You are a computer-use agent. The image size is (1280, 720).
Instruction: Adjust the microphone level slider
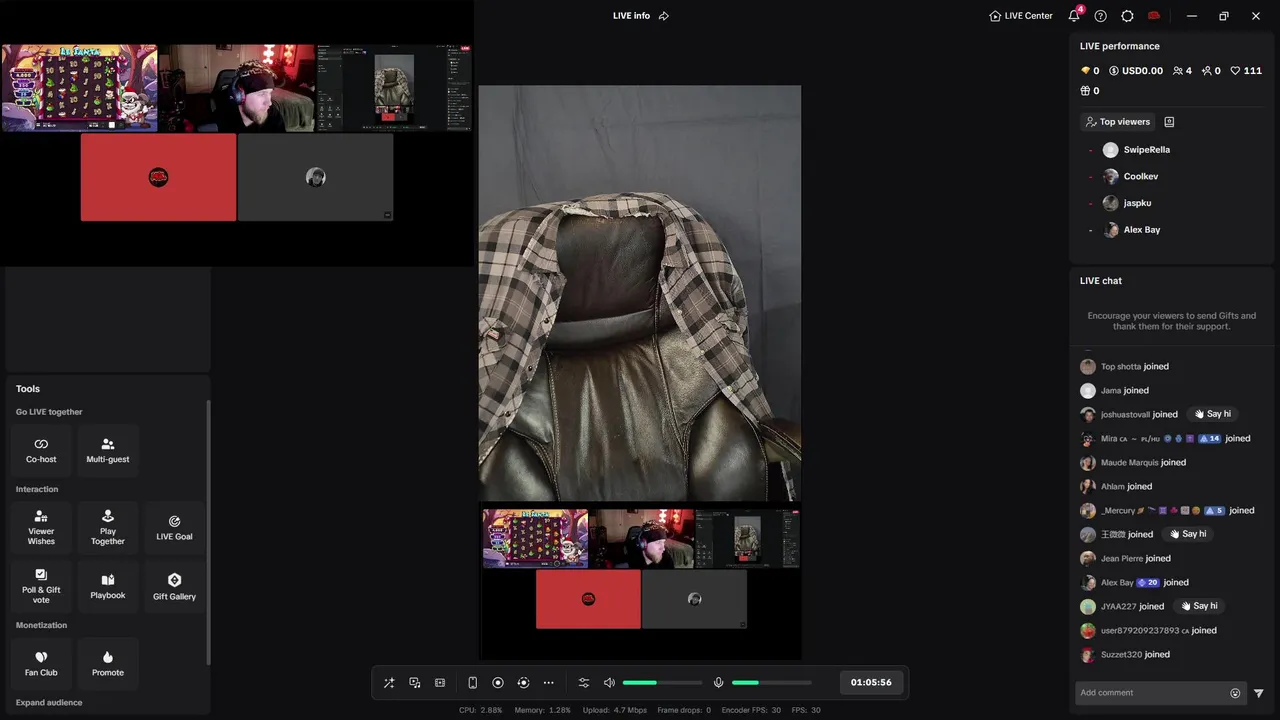pos(771,683)
